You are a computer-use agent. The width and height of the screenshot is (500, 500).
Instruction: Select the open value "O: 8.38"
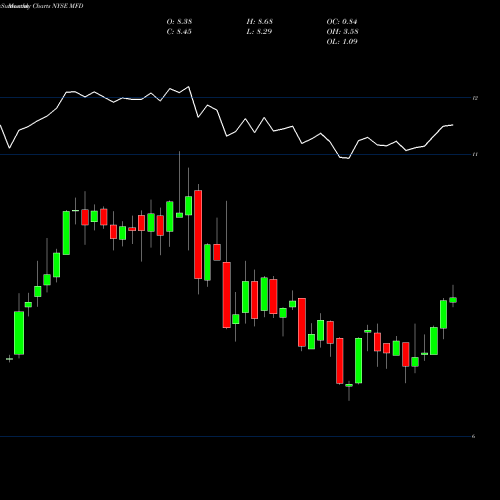click(179, 22)
